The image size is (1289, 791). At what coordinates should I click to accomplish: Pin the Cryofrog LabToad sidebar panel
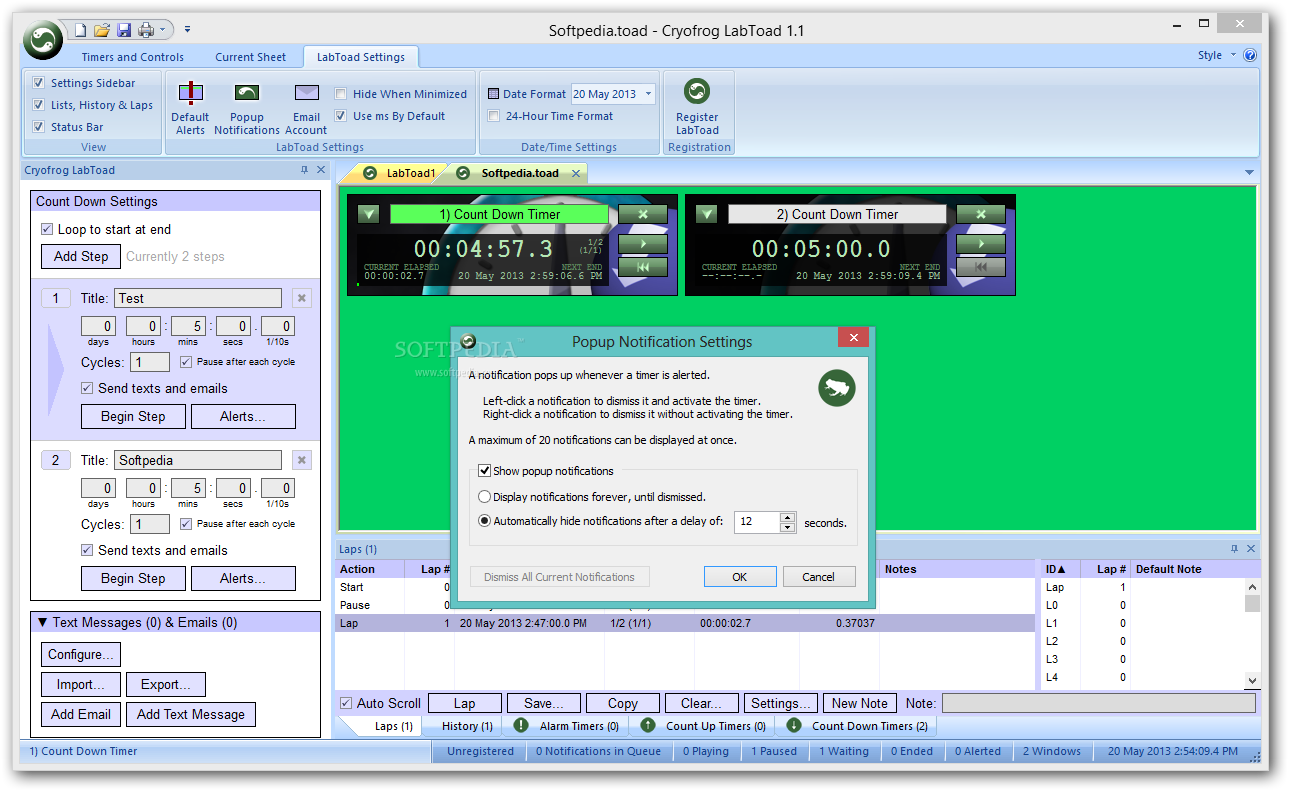click(305, 170)
